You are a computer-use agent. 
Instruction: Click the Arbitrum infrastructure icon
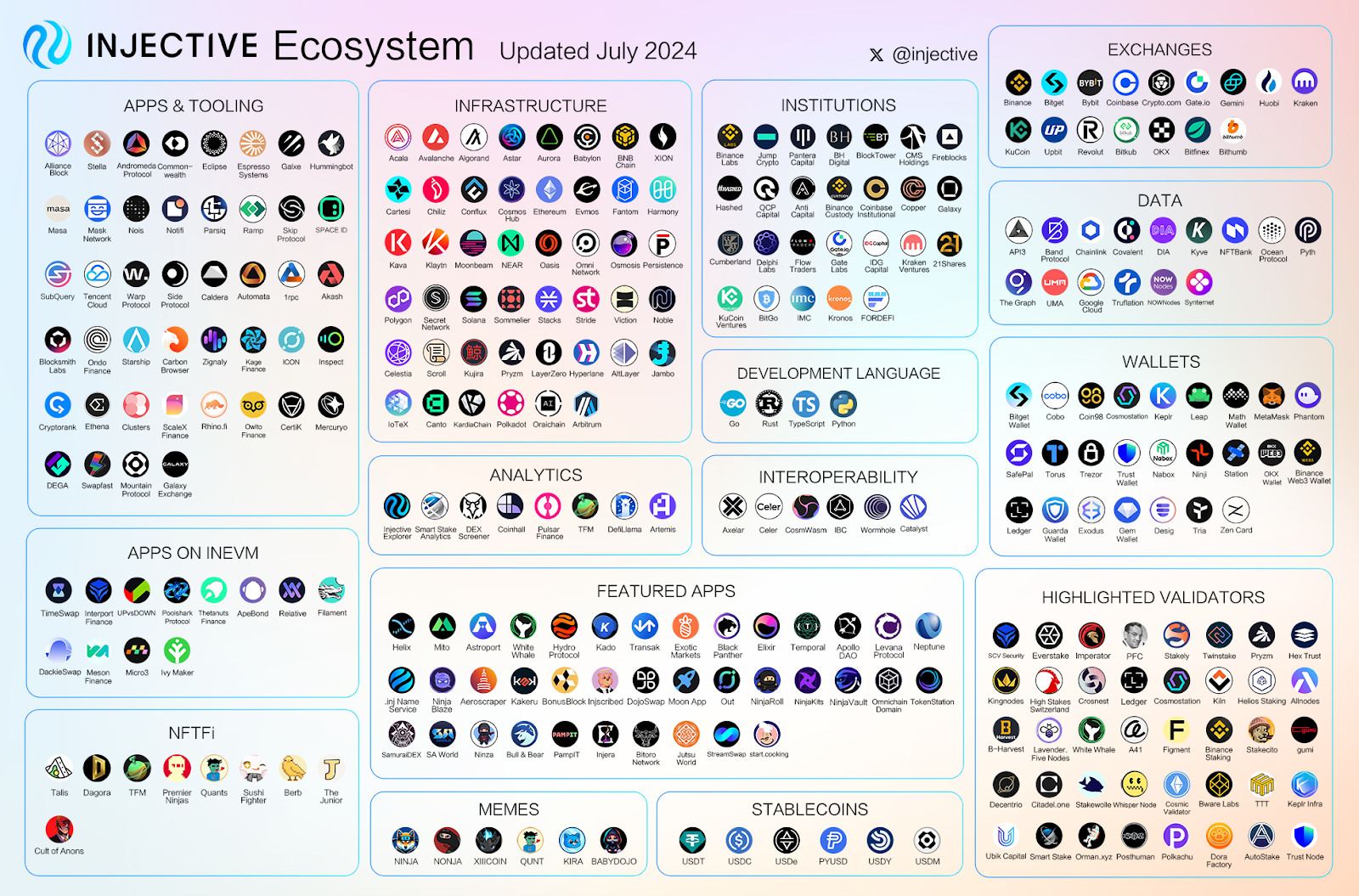[x=586, y=403]
